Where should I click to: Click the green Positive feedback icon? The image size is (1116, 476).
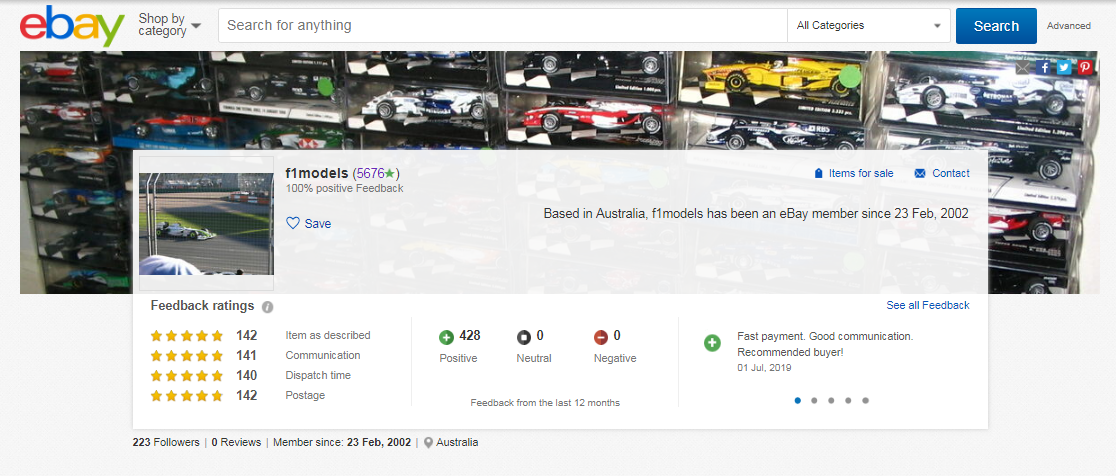tap(447, 337)
